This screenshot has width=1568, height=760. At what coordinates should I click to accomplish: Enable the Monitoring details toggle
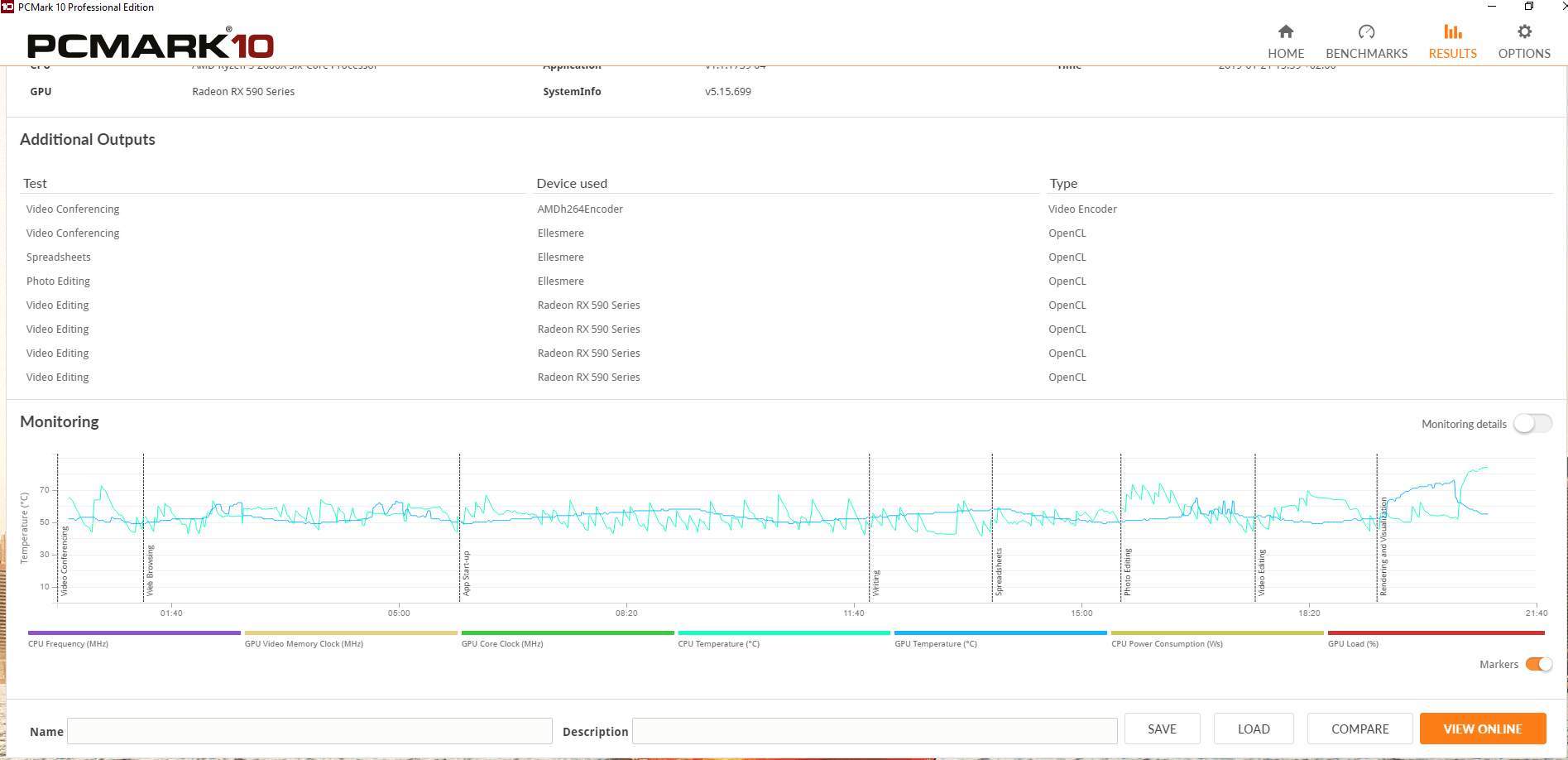(1532, 424)
